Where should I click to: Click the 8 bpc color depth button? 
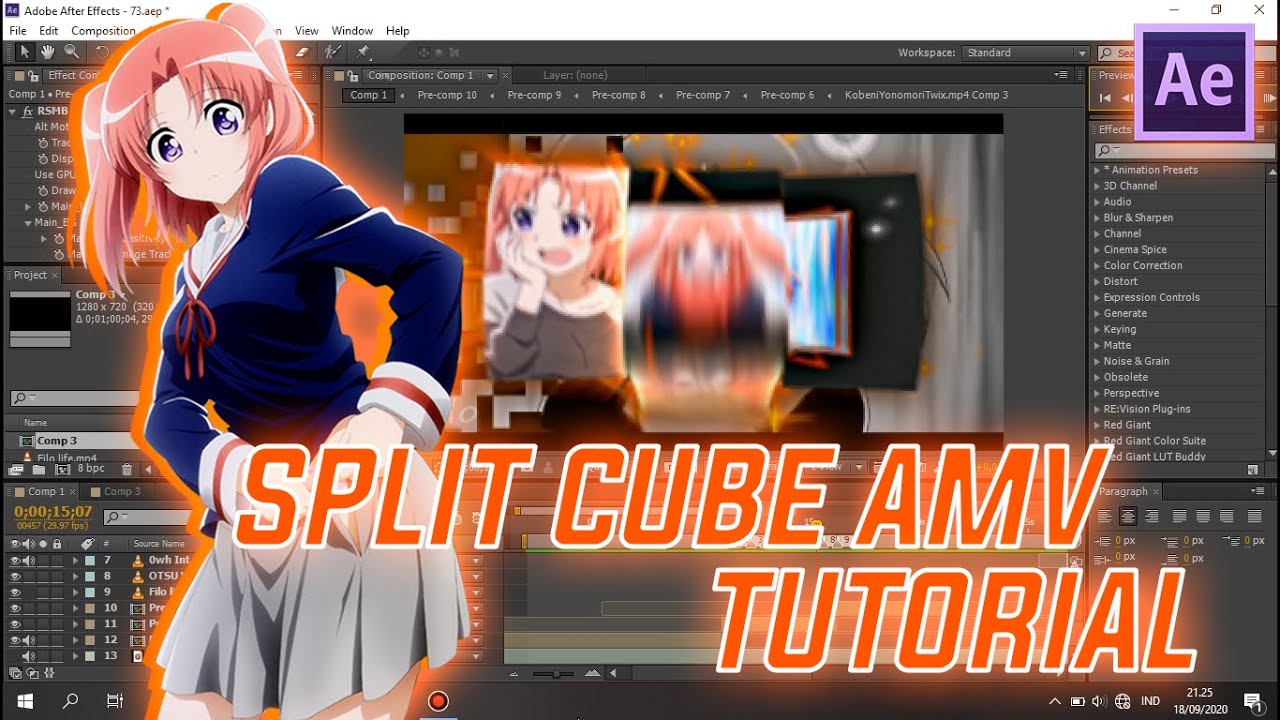coord(90,469)
